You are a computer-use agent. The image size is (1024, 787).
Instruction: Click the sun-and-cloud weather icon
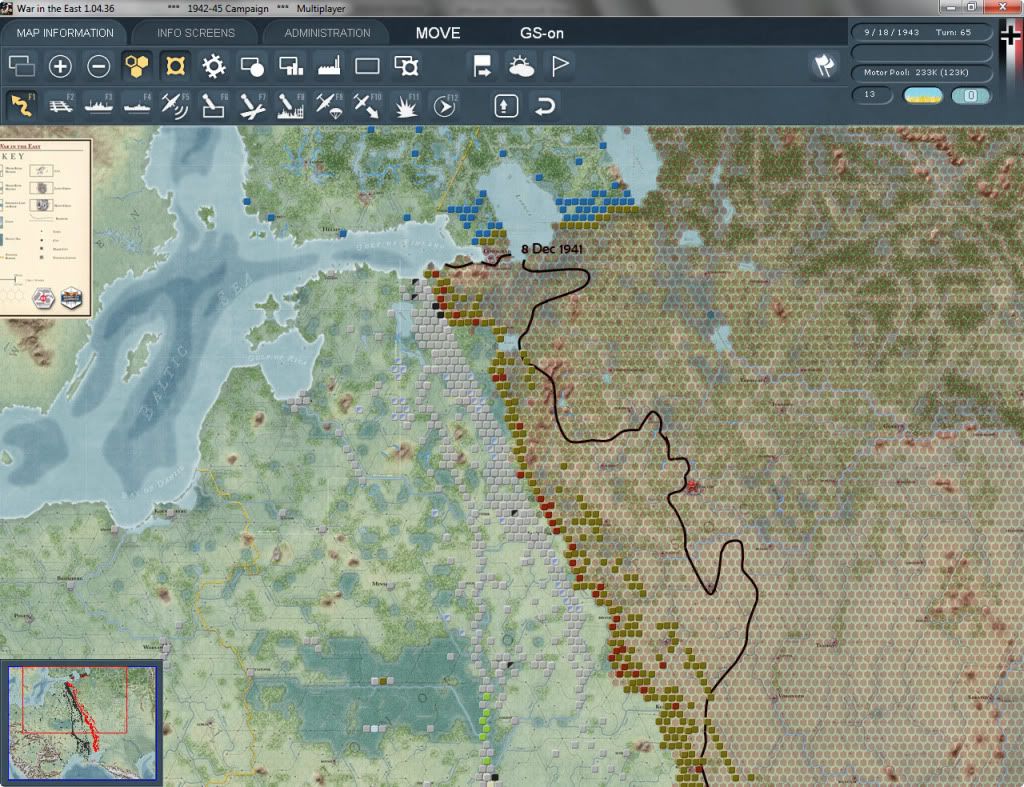point(520,66)
